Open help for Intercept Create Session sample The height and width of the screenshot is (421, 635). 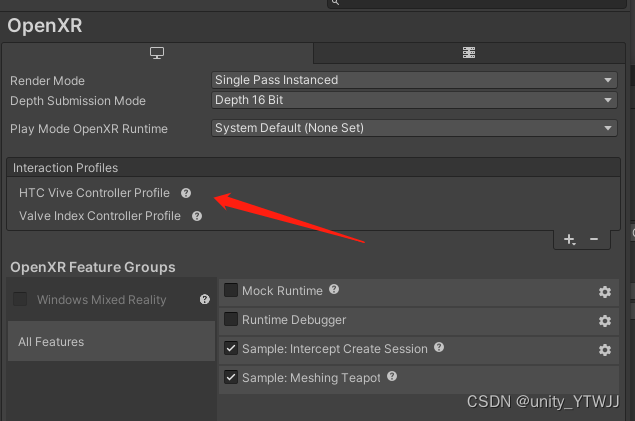point(439,348)
